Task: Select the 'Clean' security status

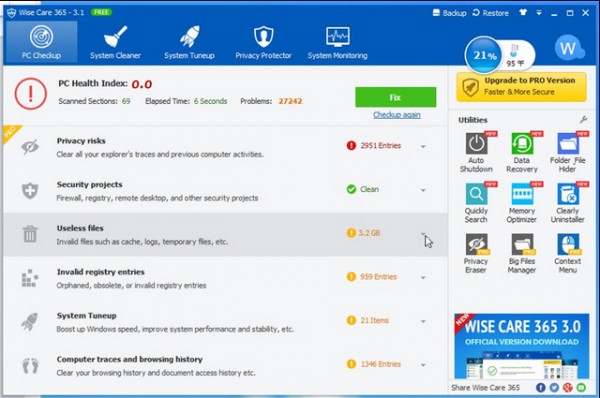Action: [x=369, y=189]
